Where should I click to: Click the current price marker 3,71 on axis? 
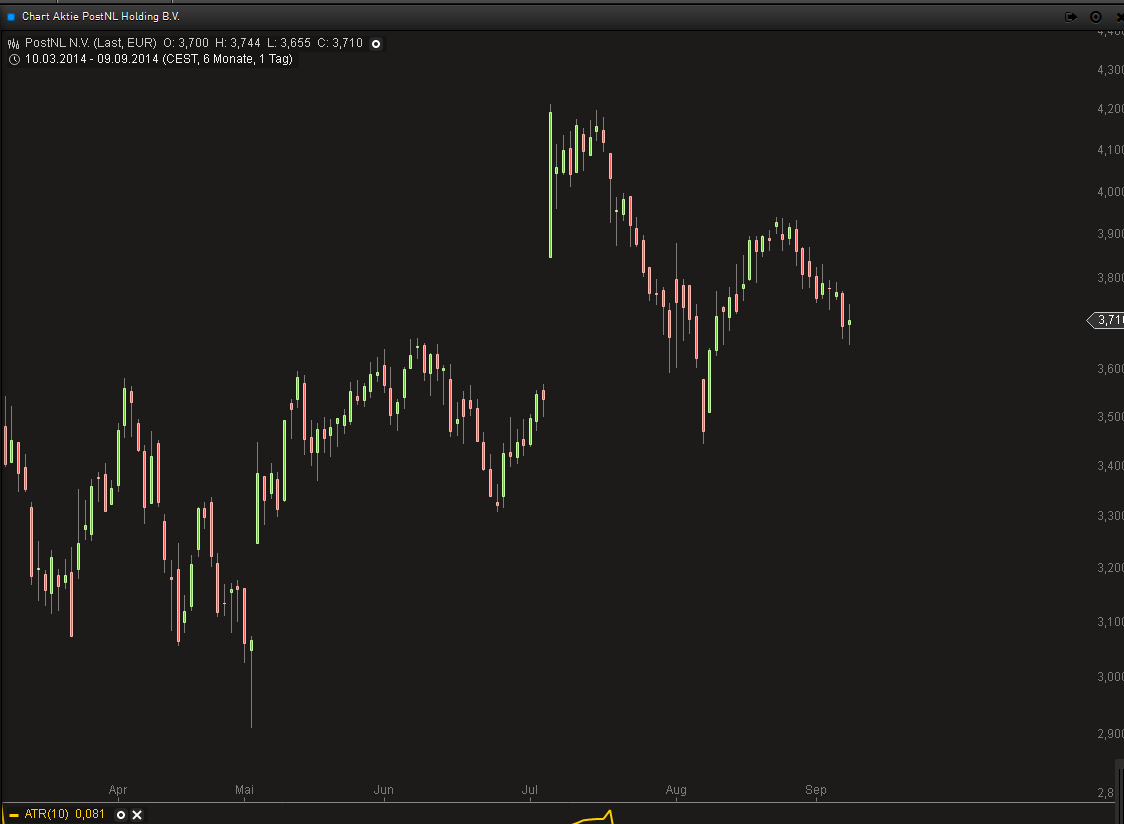coord(1106,320)
